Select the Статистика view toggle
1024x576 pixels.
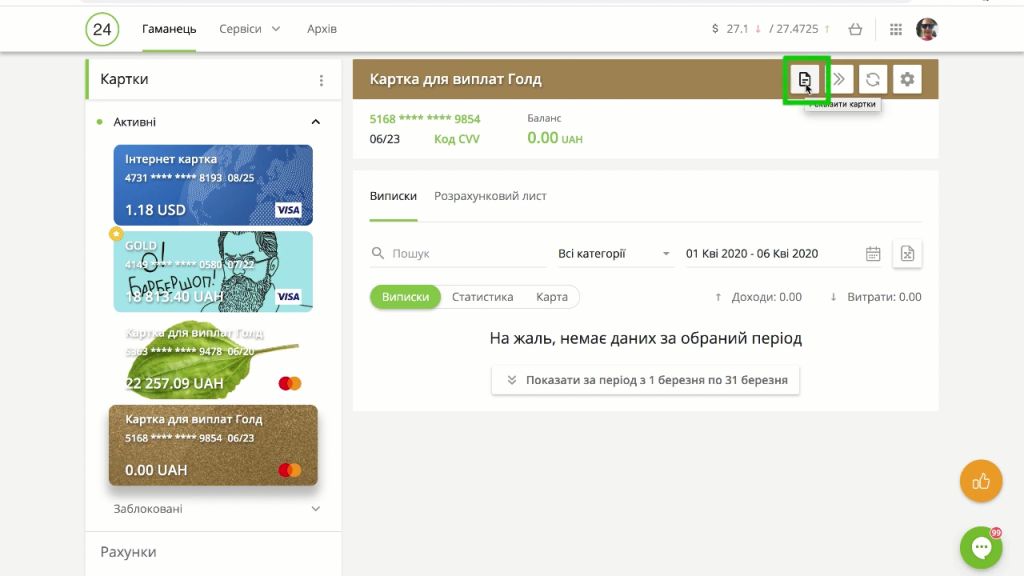coord(482,297)
